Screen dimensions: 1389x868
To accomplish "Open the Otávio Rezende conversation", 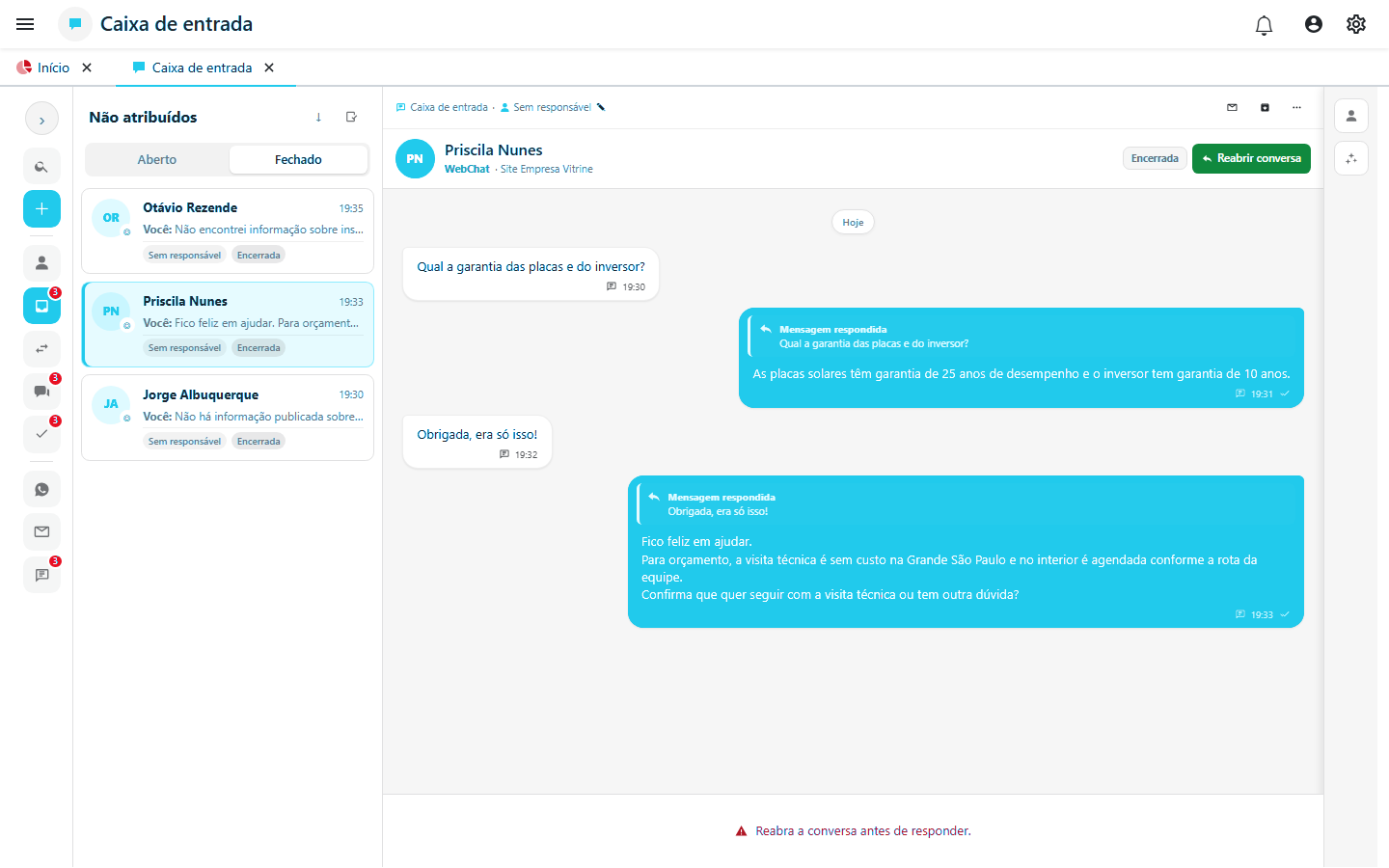I will pyautogui.click(x=228, y=231).
